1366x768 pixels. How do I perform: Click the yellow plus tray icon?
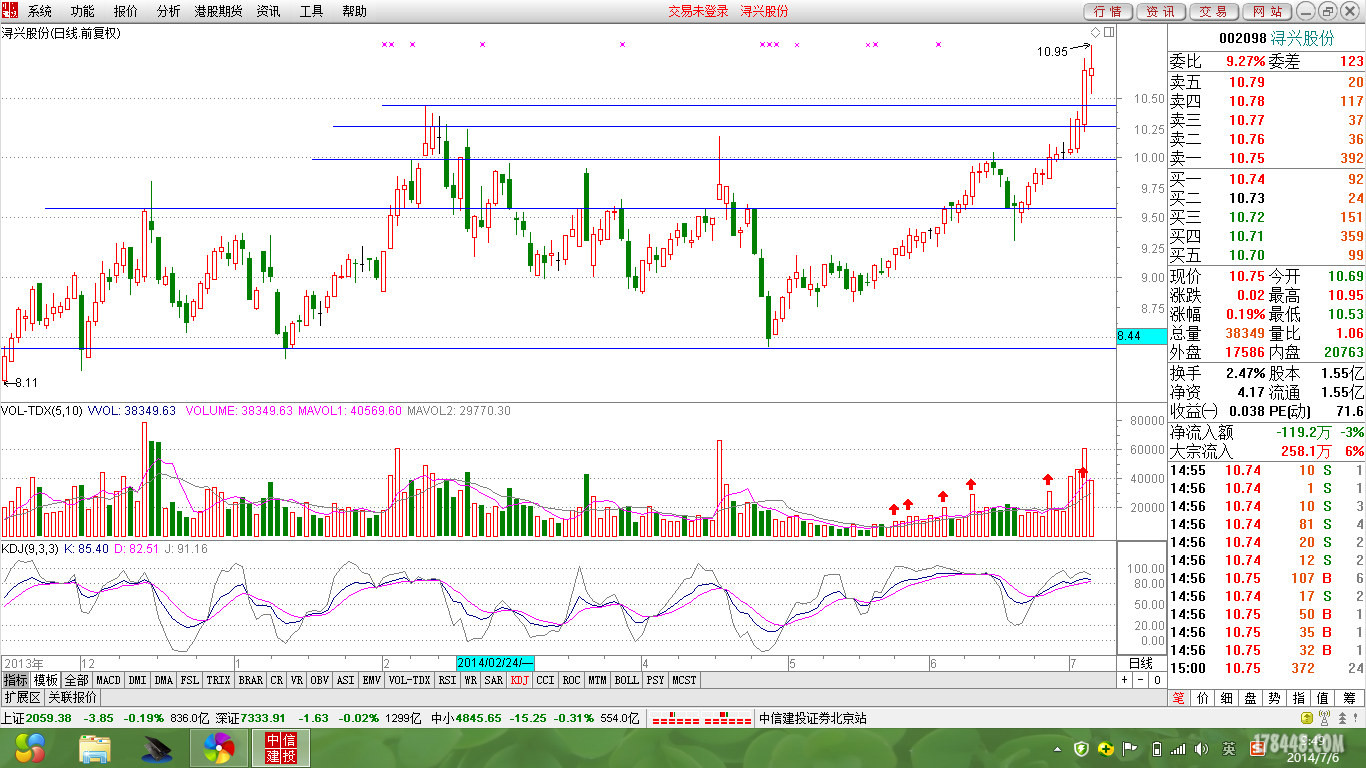pyautogui.click(x=1106, y=748)
